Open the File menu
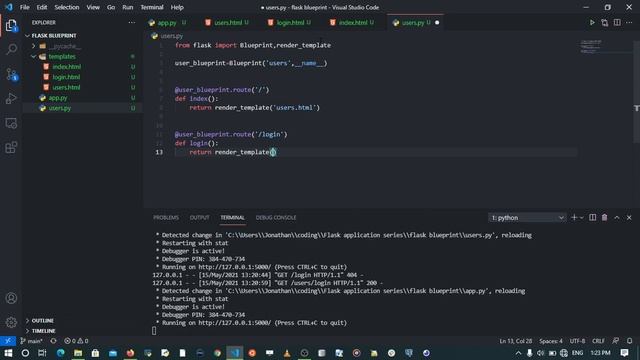This screenshot has height=360, width=640. click(x=24, y=7)
